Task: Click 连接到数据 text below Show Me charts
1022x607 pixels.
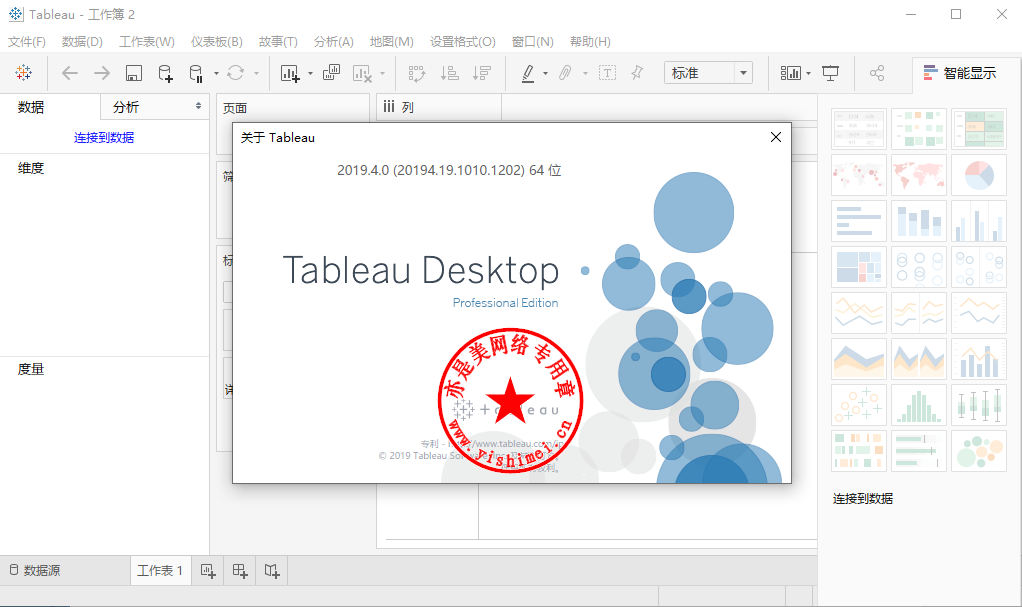Action: [863, 499]
